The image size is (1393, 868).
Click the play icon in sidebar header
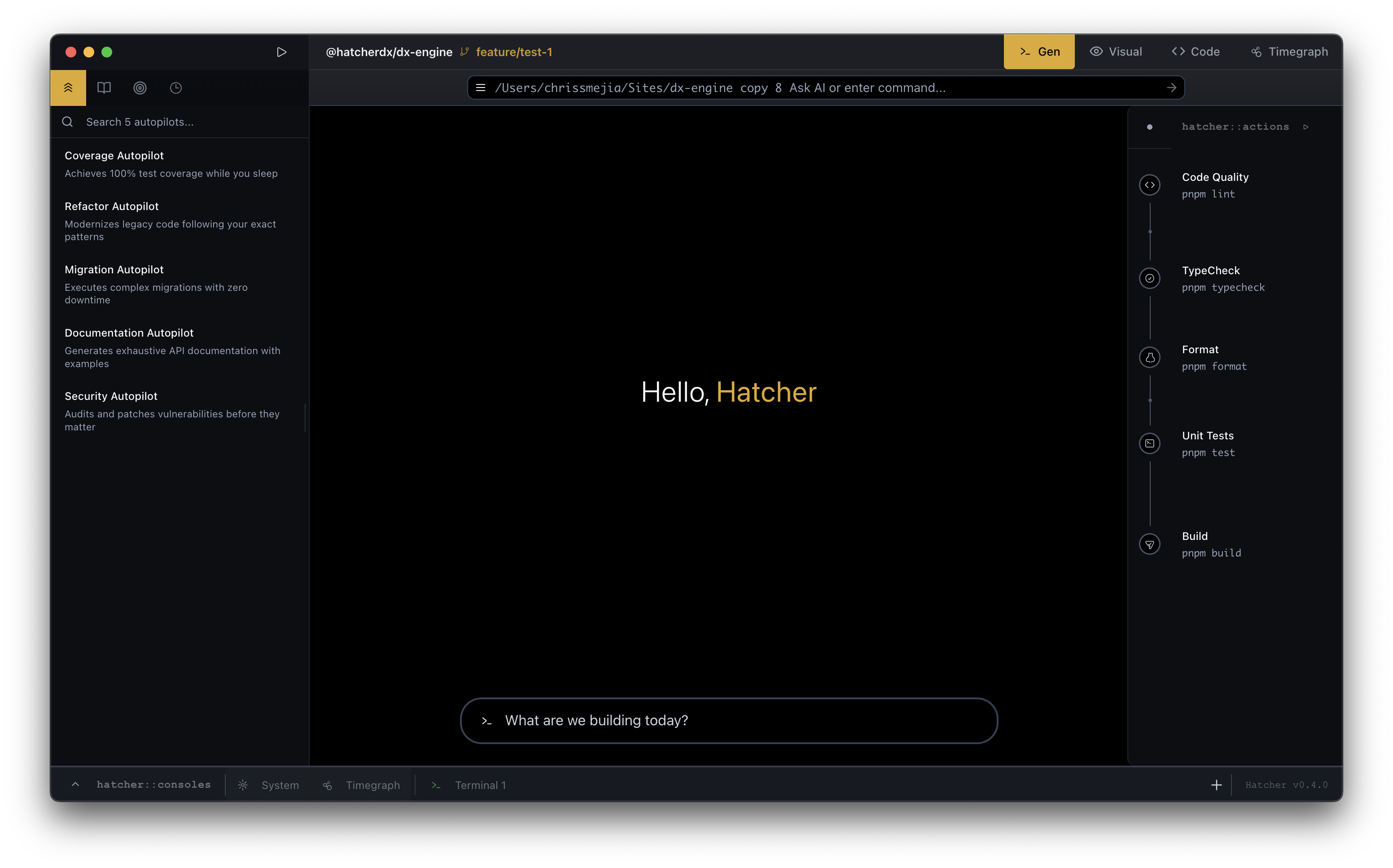(x=281, y=52)
